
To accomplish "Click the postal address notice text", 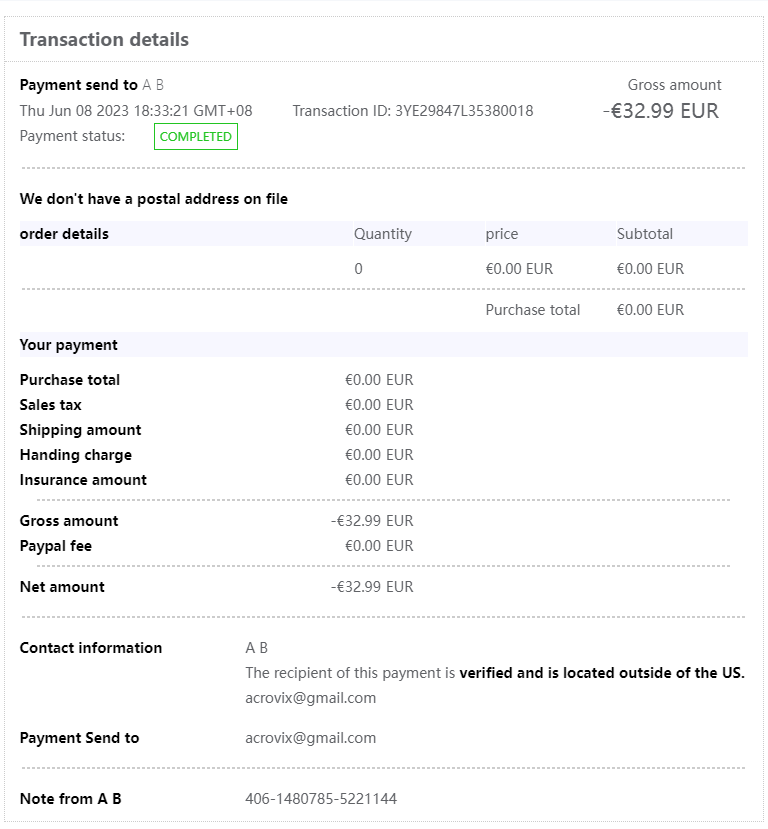I will pos(153,199).
